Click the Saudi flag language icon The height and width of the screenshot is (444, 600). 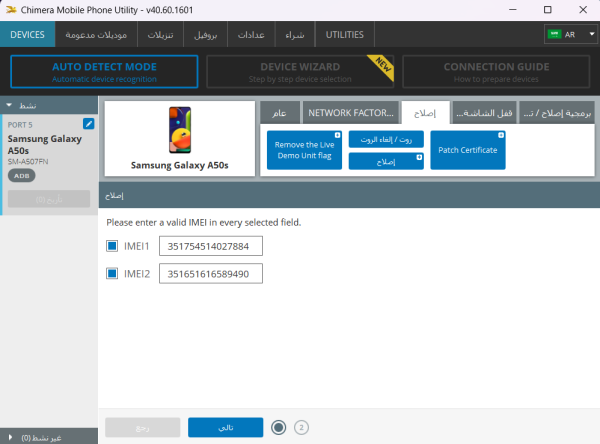(x=554, y=34)
